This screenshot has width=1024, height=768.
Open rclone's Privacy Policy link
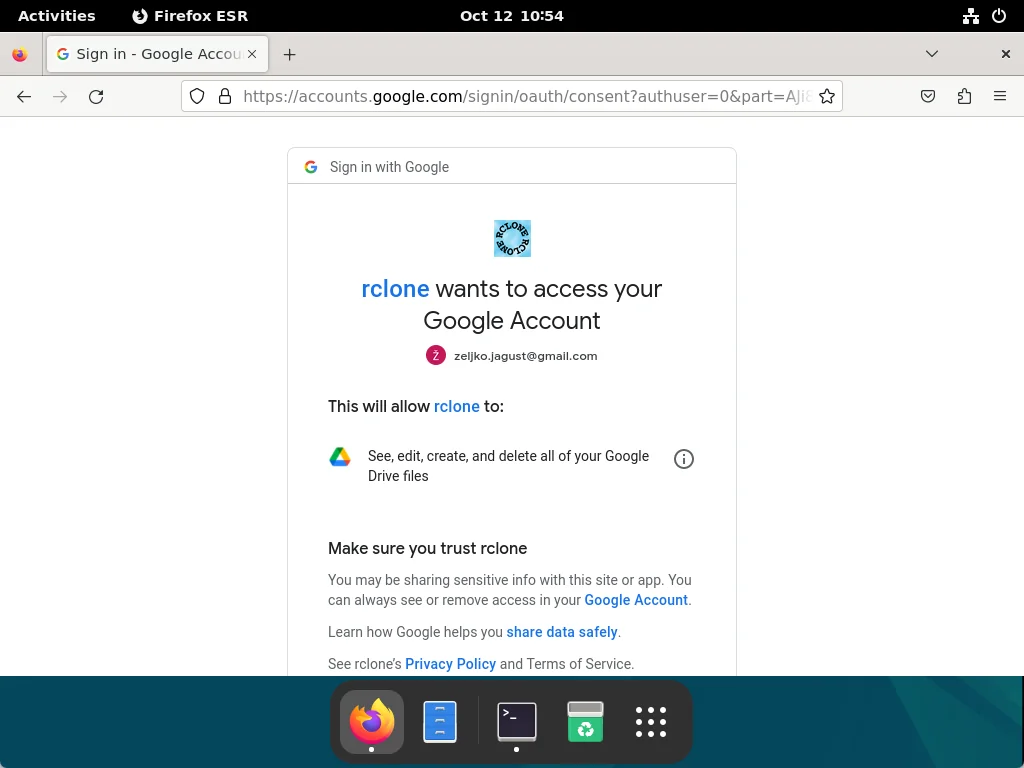click(x=451, y=664)
